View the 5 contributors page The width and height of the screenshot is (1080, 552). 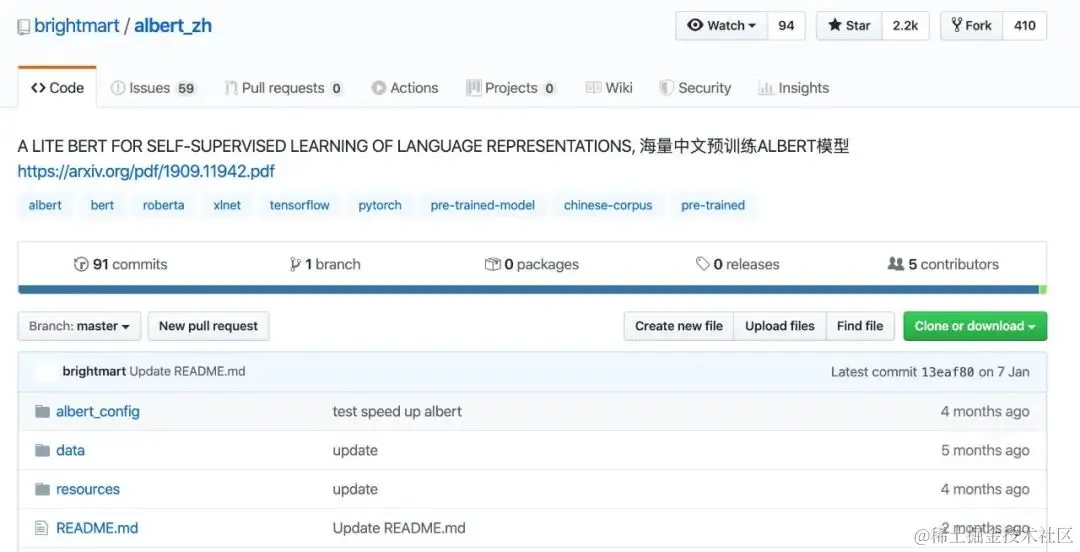coord(943,264)
